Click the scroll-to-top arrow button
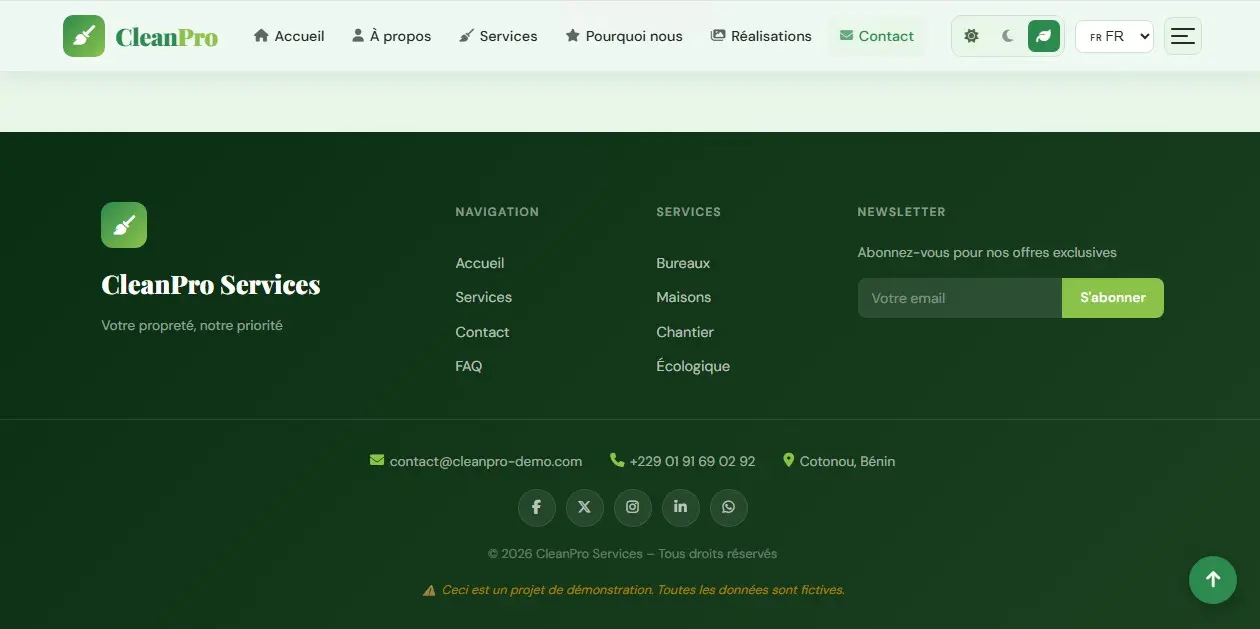This screenshot has width=1260, height=629. tap(1212, 579)
